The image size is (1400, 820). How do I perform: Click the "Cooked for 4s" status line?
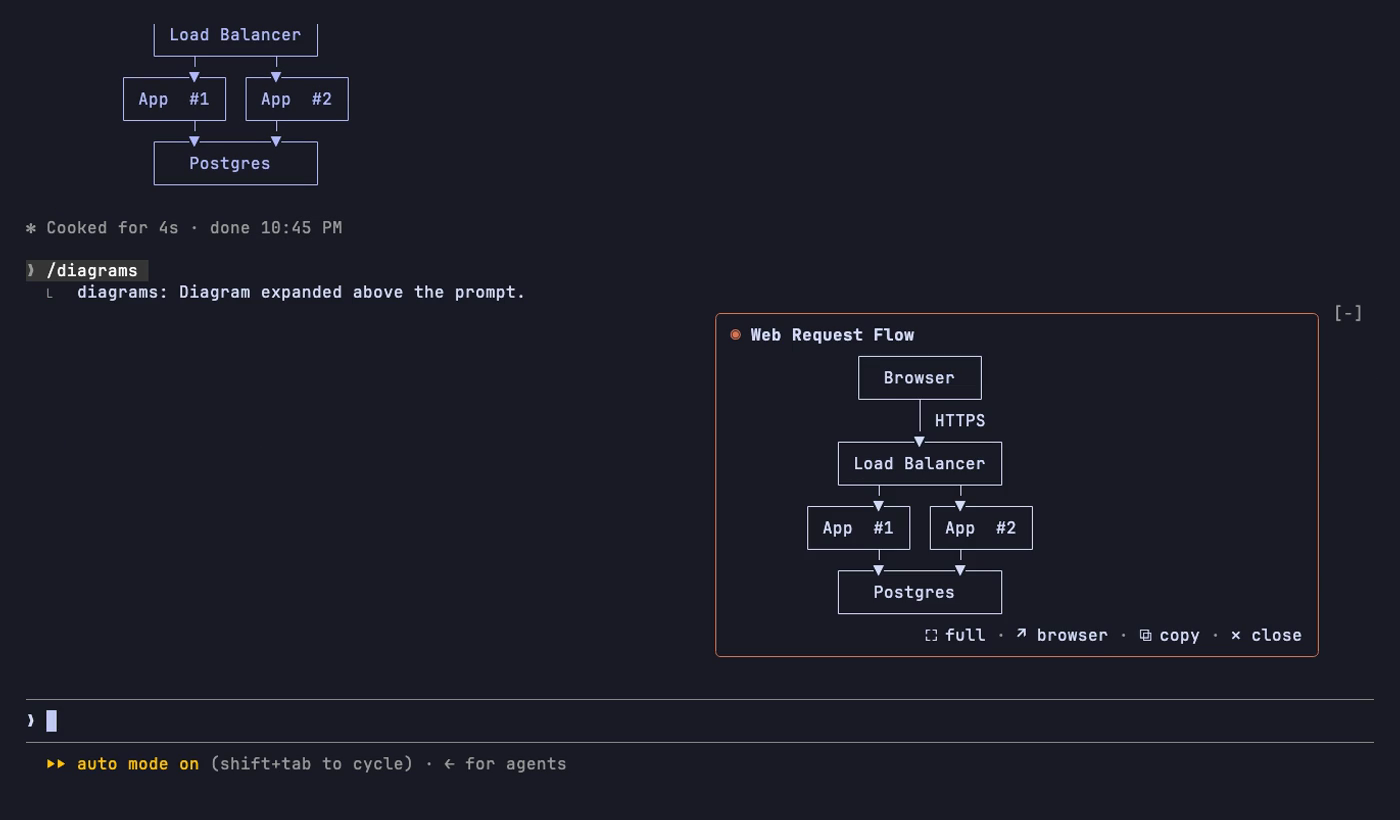[x=184, y=228]
